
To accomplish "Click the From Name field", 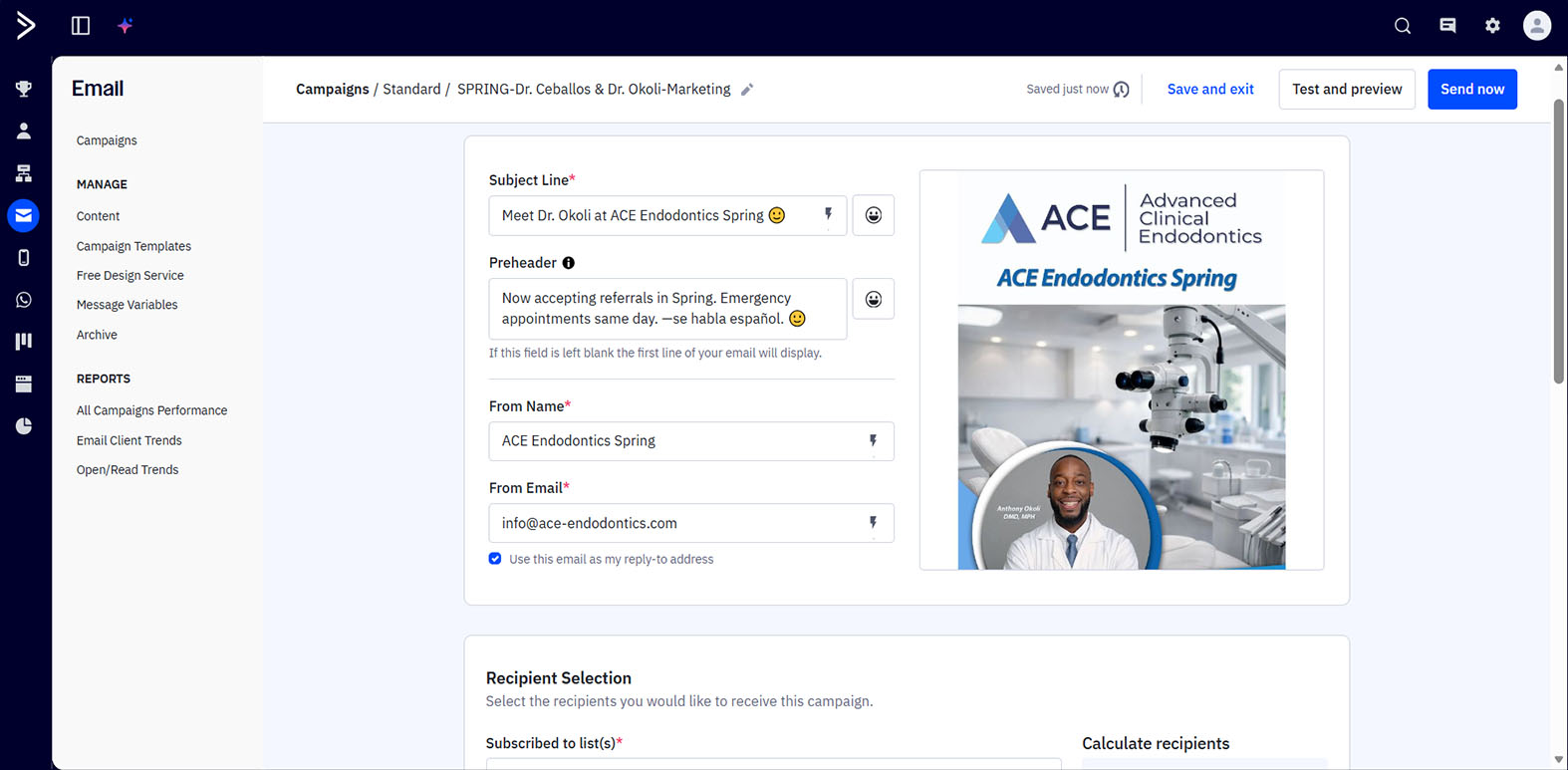I will tap(691, 441).
